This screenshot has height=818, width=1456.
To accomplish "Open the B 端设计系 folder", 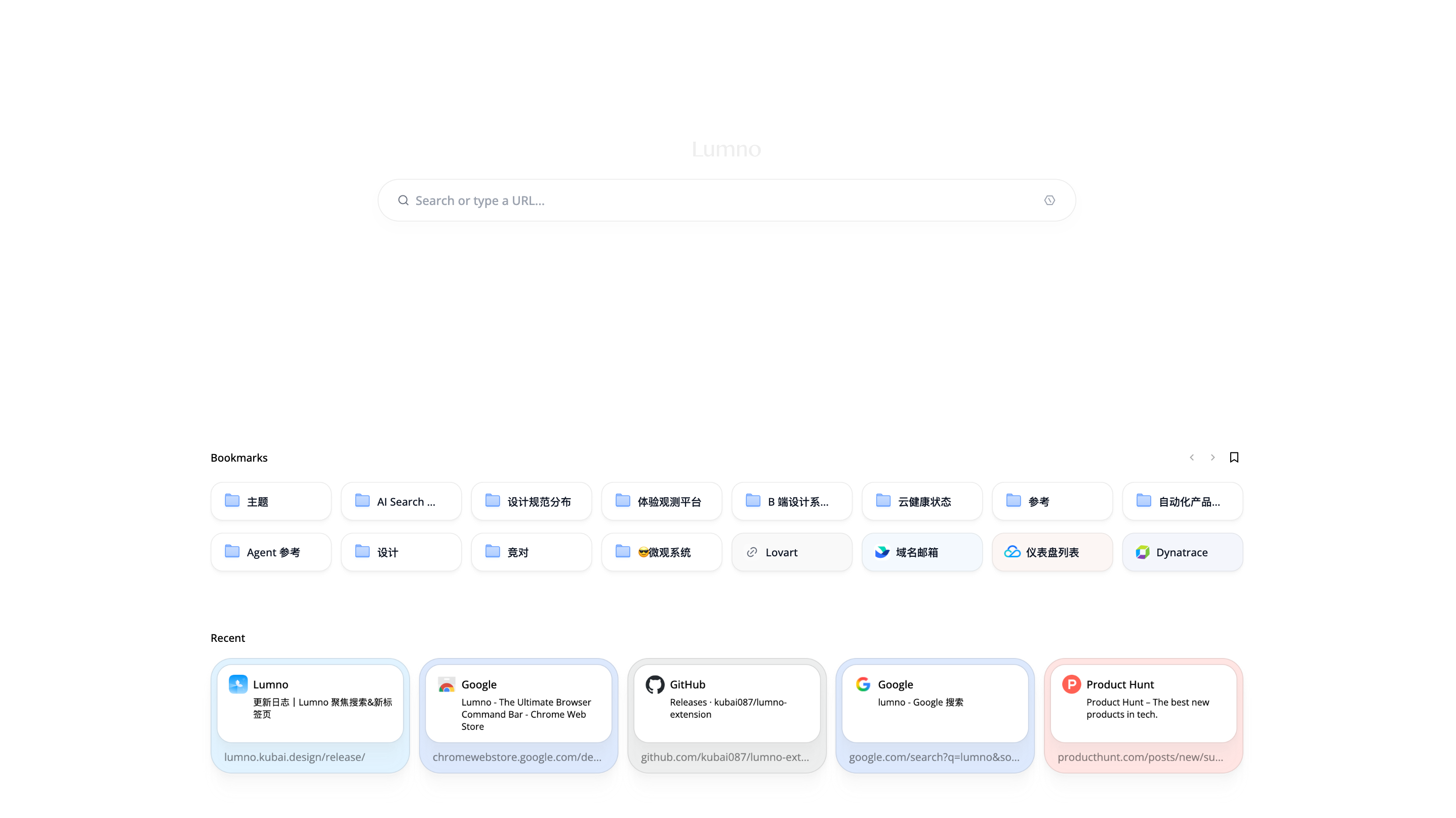I will pyautogui.click(x=792, y=502).
